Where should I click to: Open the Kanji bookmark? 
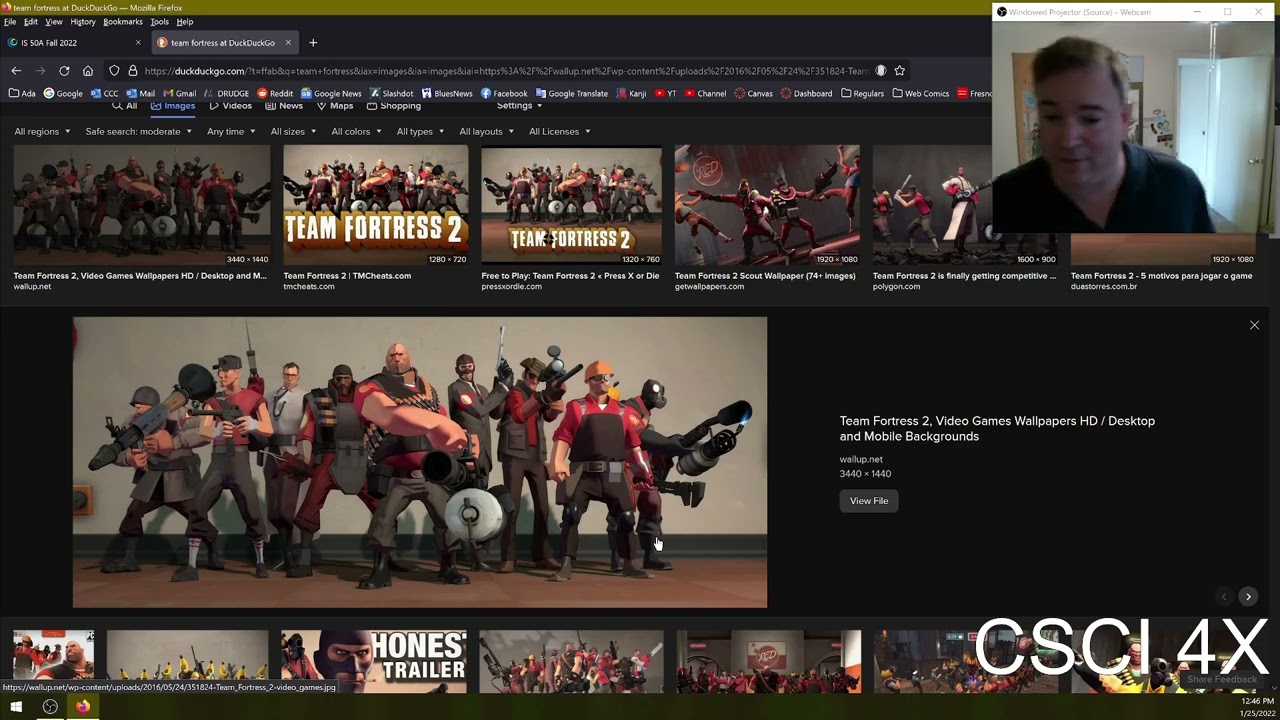[x=632, y=94]
